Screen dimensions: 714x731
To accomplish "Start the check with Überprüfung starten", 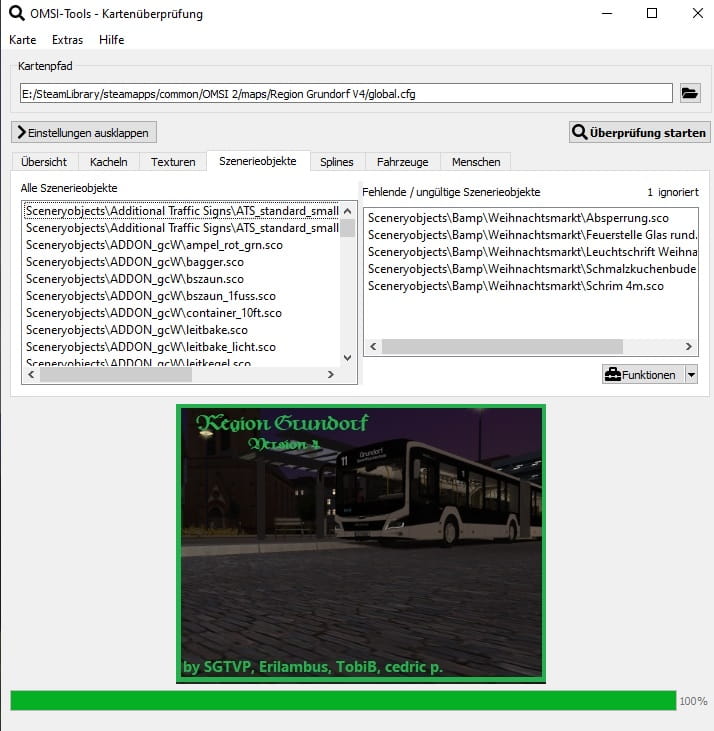I will click(x=638, y=132).
